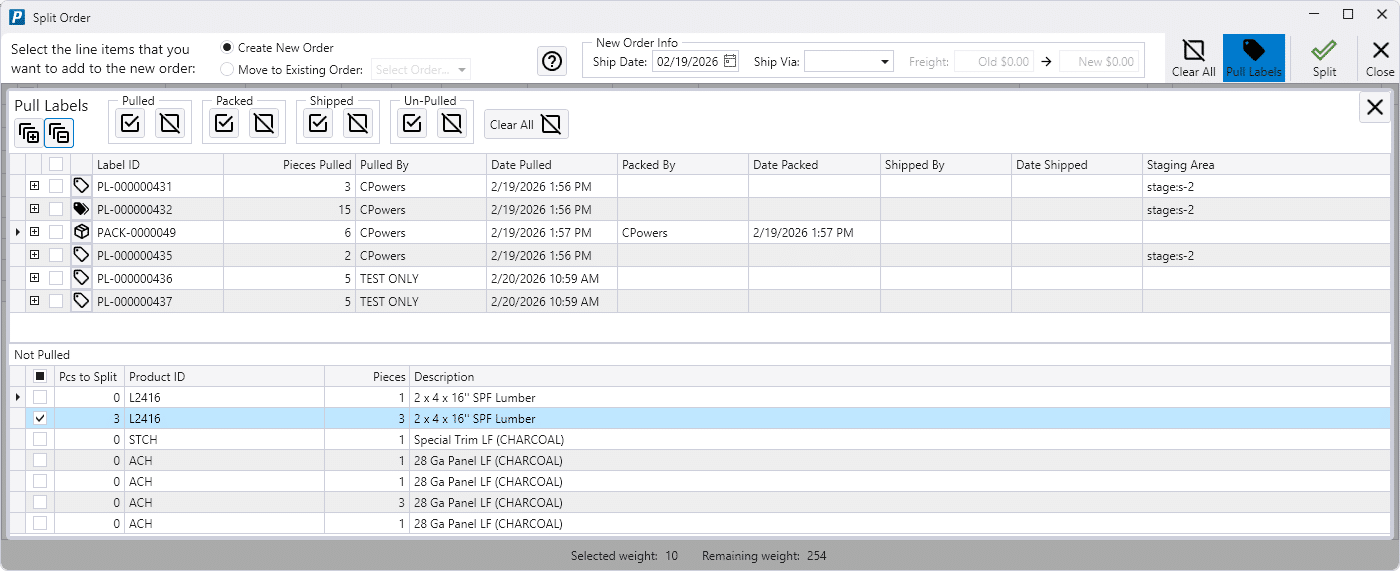
Task: Select all labels in the Pulled group
Action: (131, 123)
